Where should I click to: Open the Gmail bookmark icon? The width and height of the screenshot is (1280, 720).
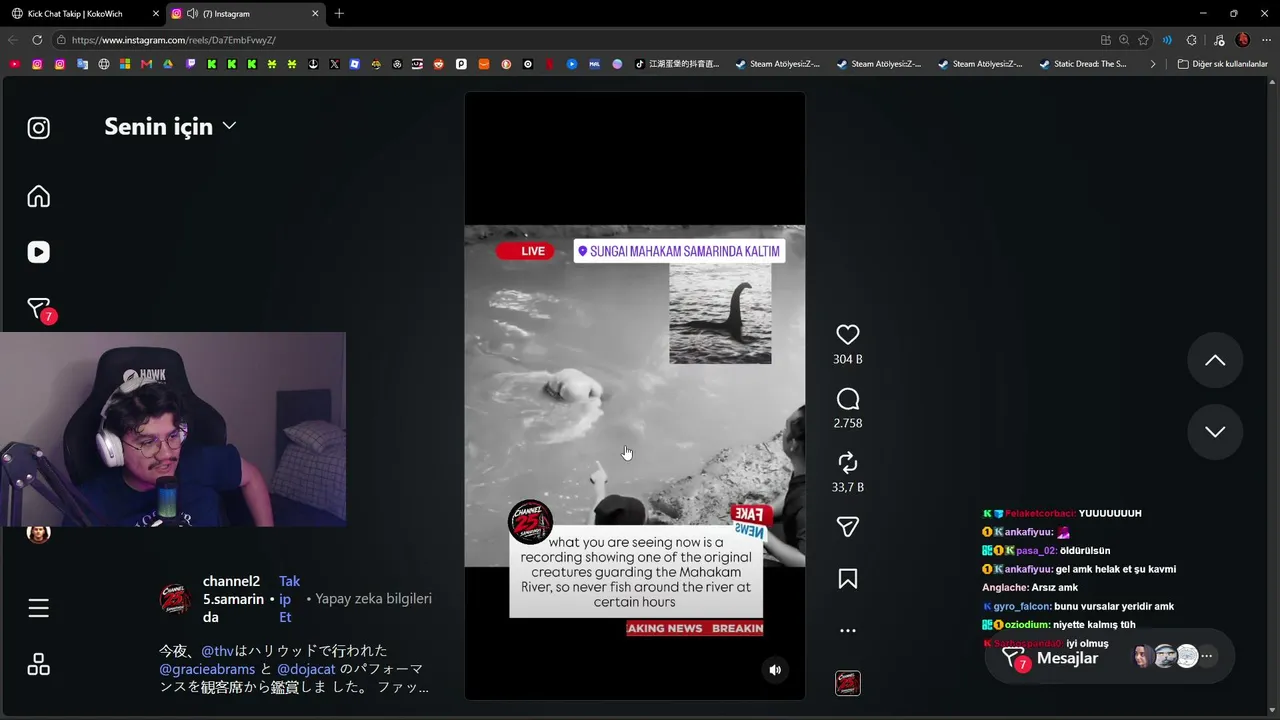146,64
